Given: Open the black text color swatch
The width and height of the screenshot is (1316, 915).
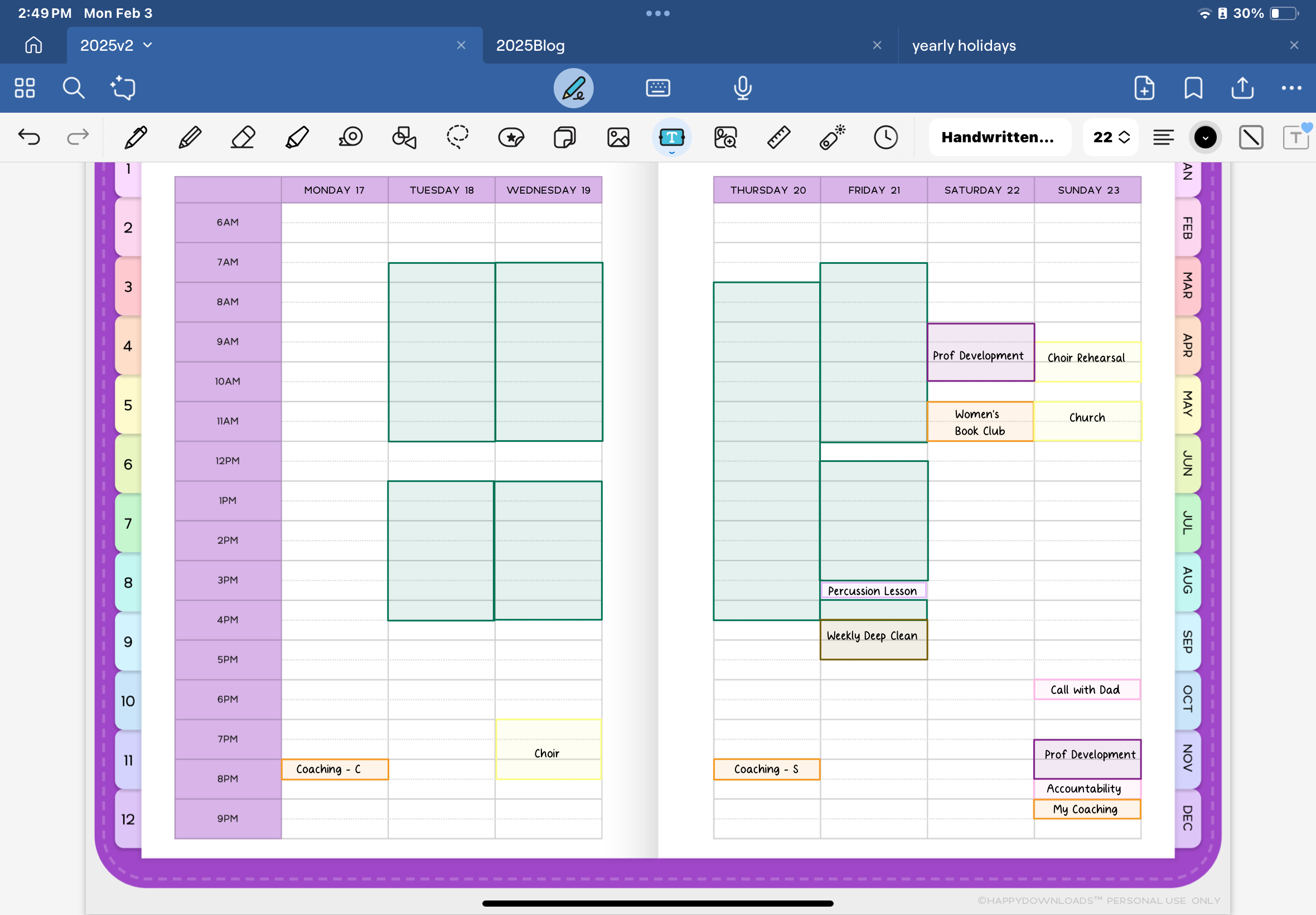Looking at the screenshot, I should (1205, 138).
